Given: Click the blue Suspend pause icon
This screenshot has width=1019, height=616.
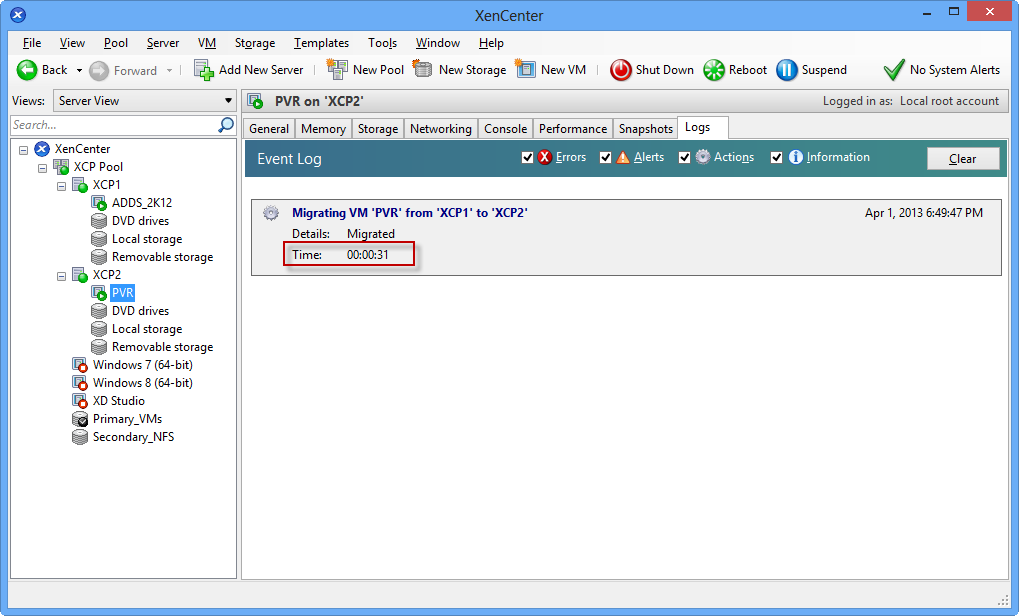Looking at the screenshot, I should coord(787,70).
